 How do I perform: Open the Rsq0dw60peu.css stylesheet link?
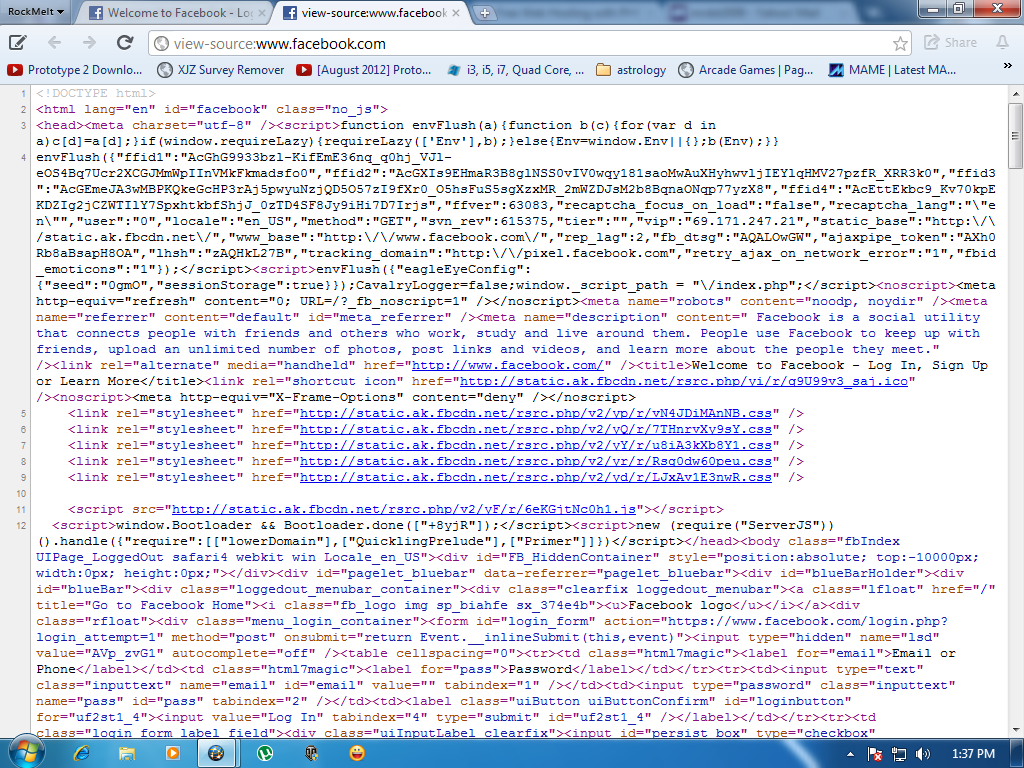[x=536, y=461]
